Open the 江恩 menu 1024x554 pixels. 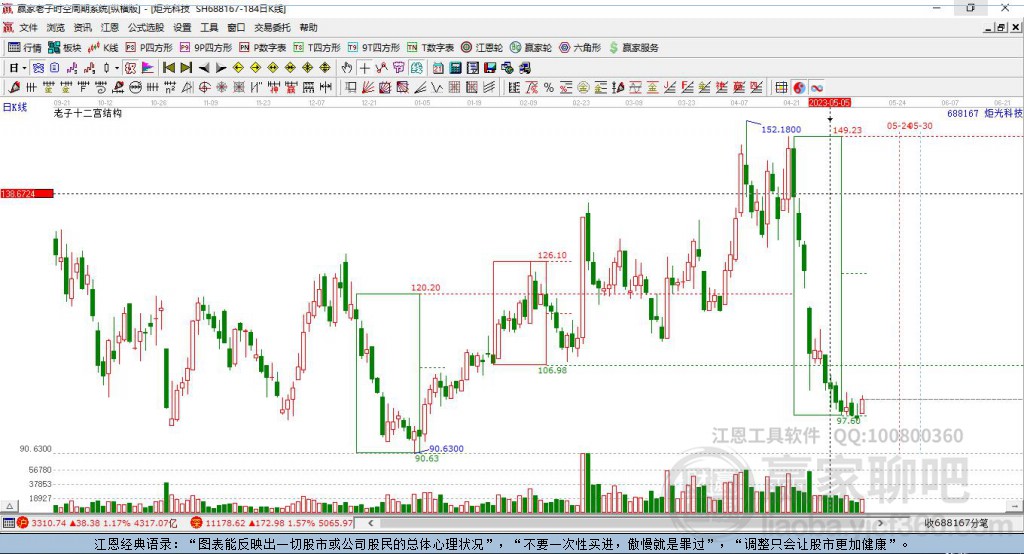point(110,27)
